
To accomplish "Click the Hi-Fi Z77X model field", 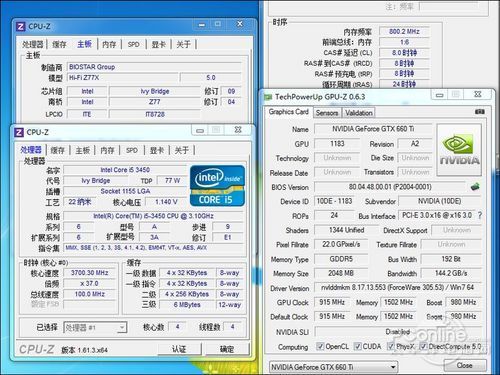I will point(123,78).
